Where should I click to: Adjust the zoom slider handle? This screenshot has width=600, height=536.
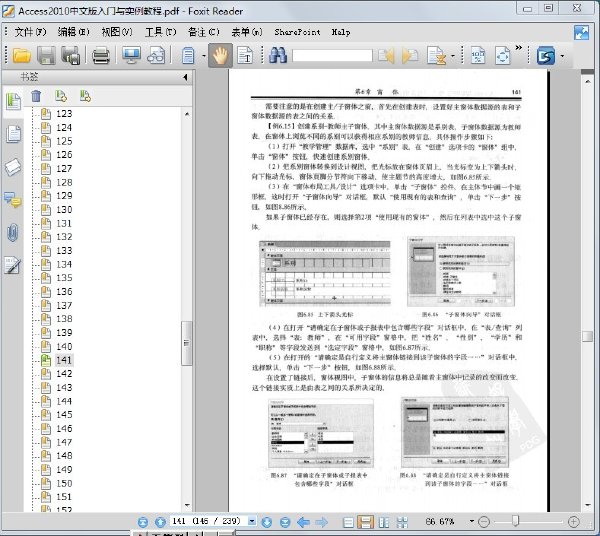(515, 521)
